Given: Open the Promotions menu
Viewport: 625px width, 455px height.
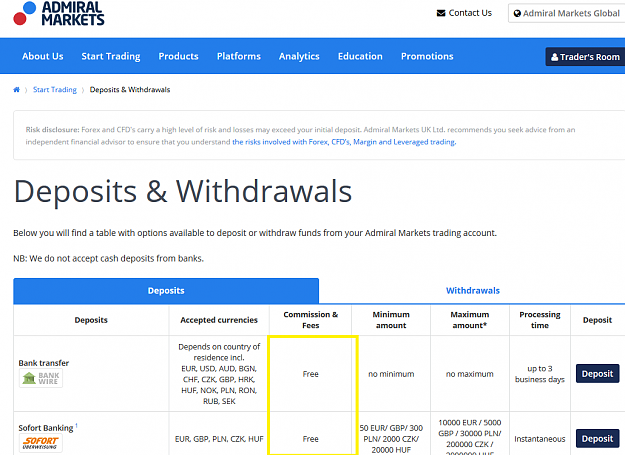Looking at the screenshot, I should click(x=427, y=57).
